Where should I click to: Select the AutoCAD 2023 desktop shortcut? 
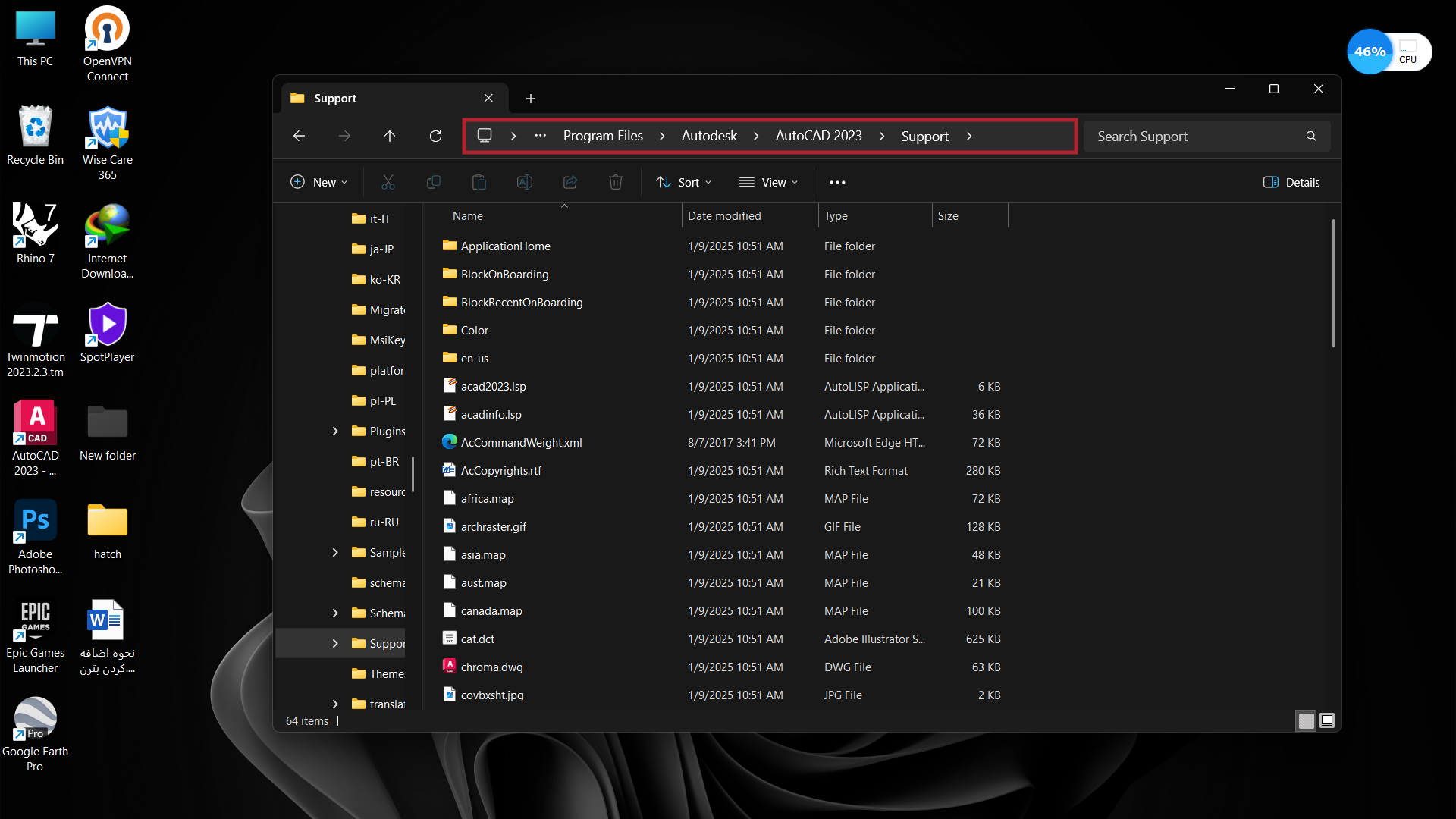(x=35, y=438)
